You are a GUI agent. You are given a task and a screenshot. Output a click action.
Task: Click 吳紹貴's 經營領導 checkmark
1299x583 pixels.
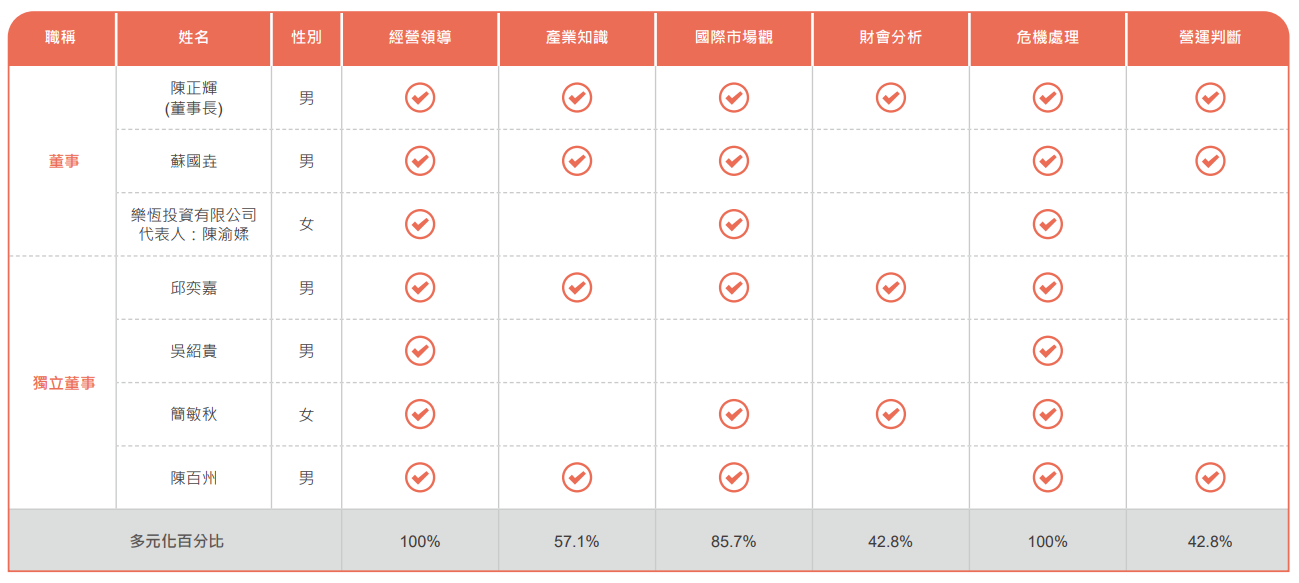click(420, 351)
